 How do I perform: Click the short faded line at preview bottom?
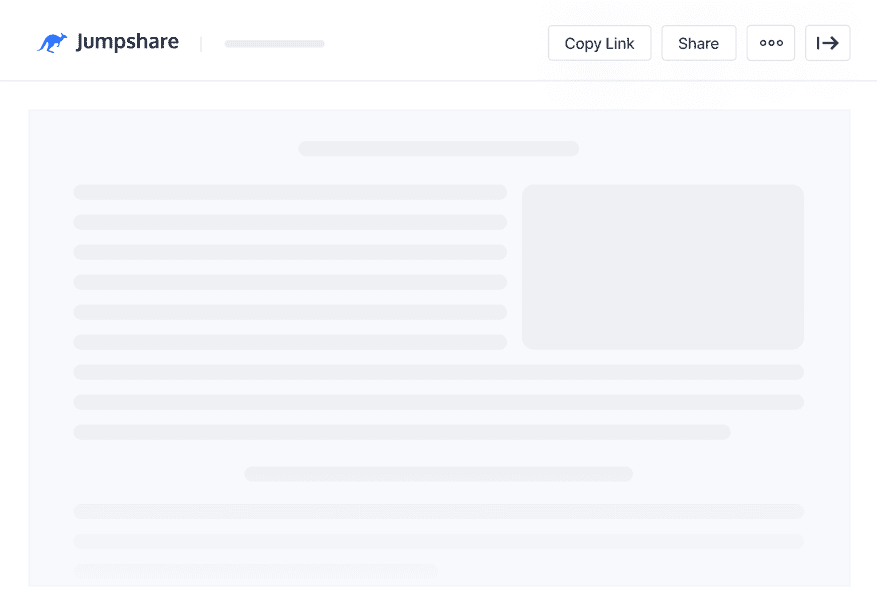(x=256, y=570)
